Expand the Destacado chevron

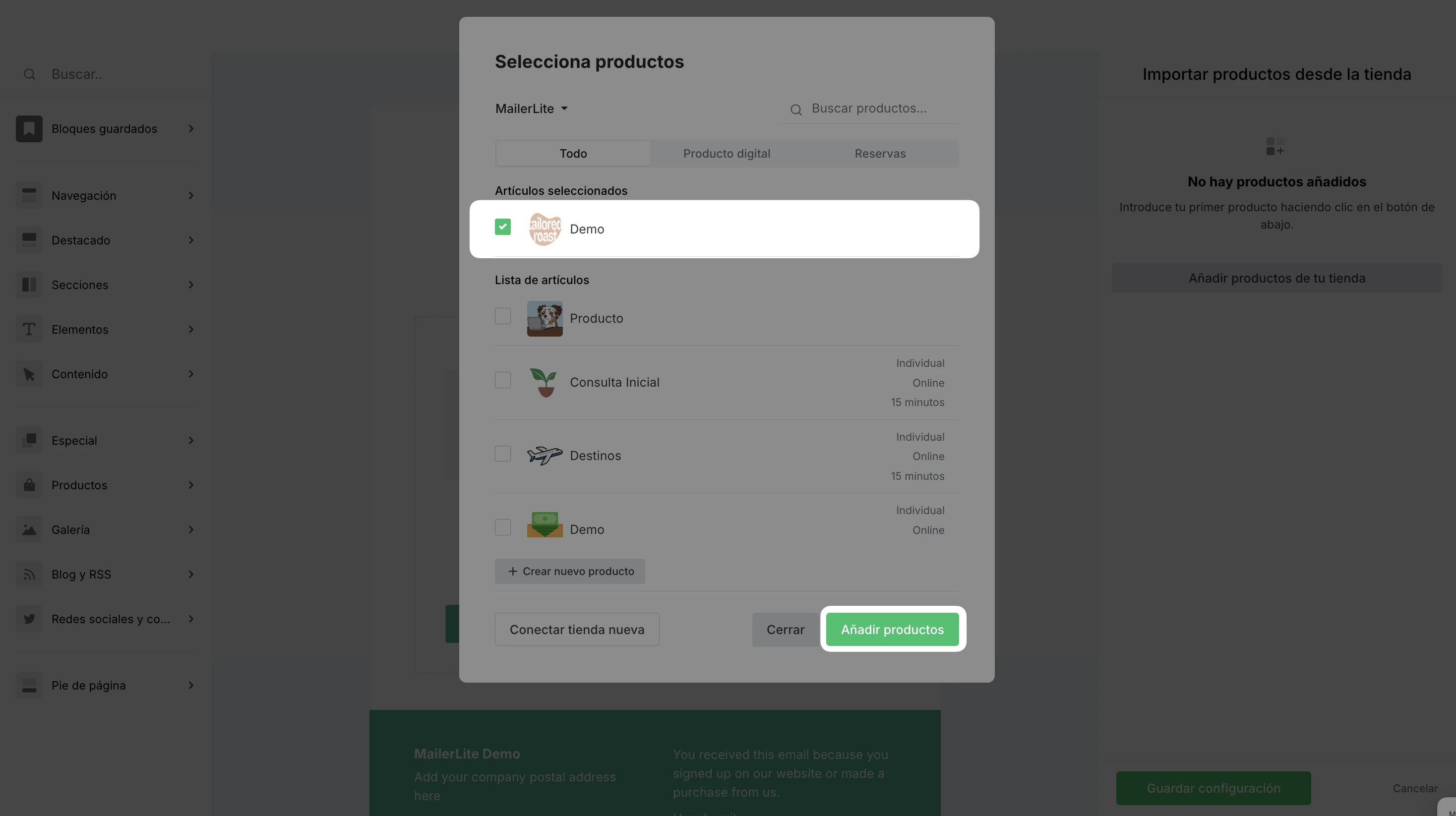pyautogui.click(x=191, y=240)
